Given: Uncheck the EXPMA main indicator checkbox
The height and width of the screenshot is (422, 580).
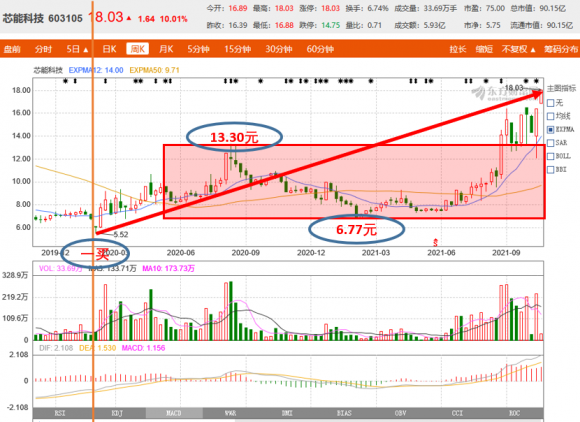Looking at the screenshot, I should [550, 129].
